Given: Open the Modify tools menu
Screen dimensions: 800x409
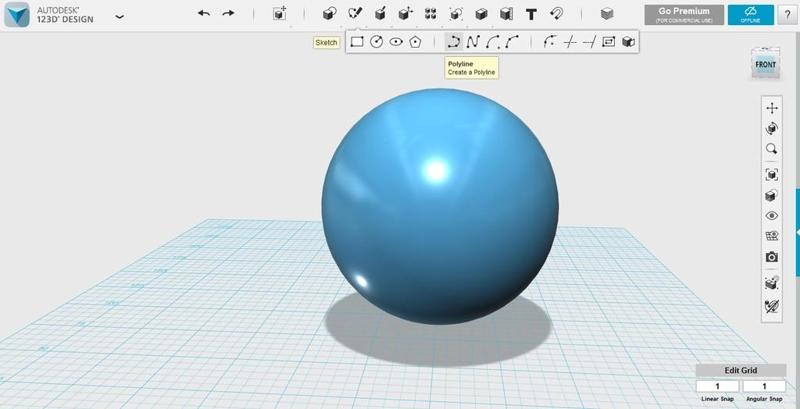Looking at the screenshot, I should 406,14.
